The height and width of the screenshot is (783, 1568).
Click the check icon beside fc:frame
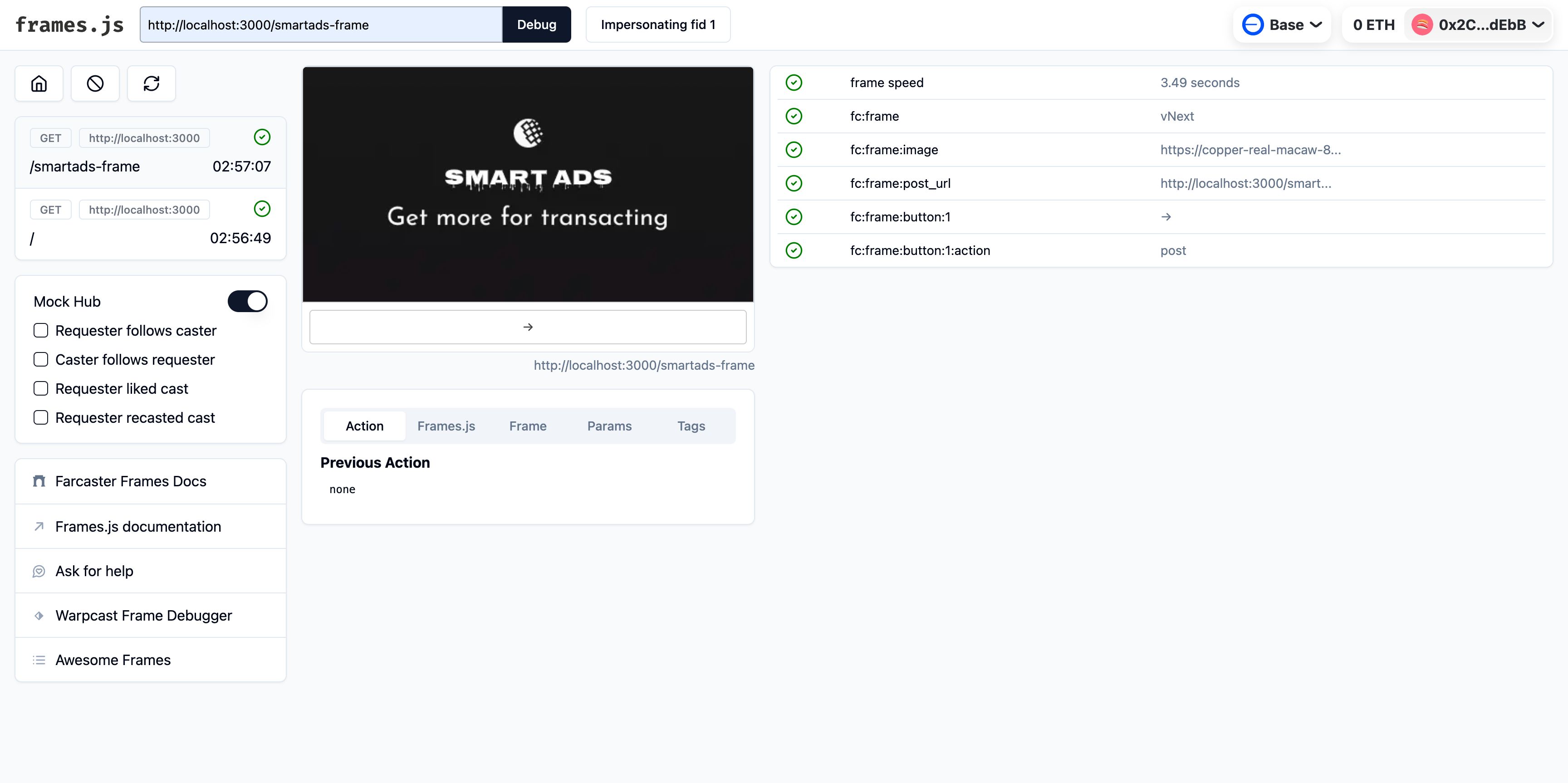794,116
